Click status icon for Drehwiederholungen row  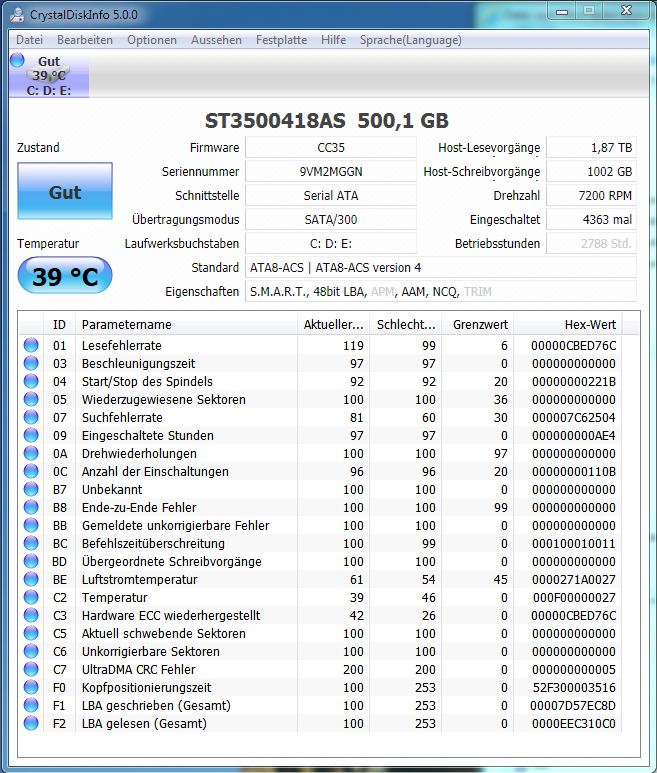(31, 453)
